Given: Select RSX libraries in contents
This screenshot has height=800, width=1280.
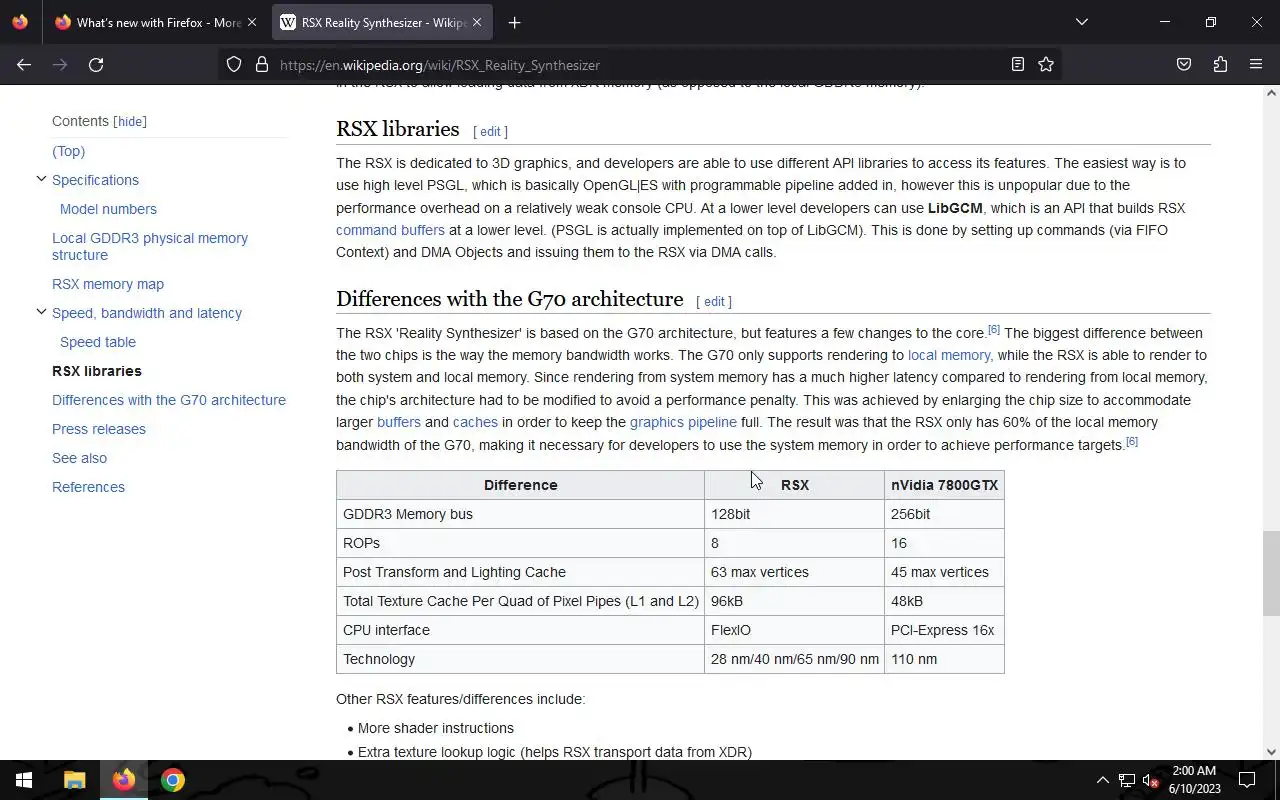Looking at the screenshot, I should [97, 371].
